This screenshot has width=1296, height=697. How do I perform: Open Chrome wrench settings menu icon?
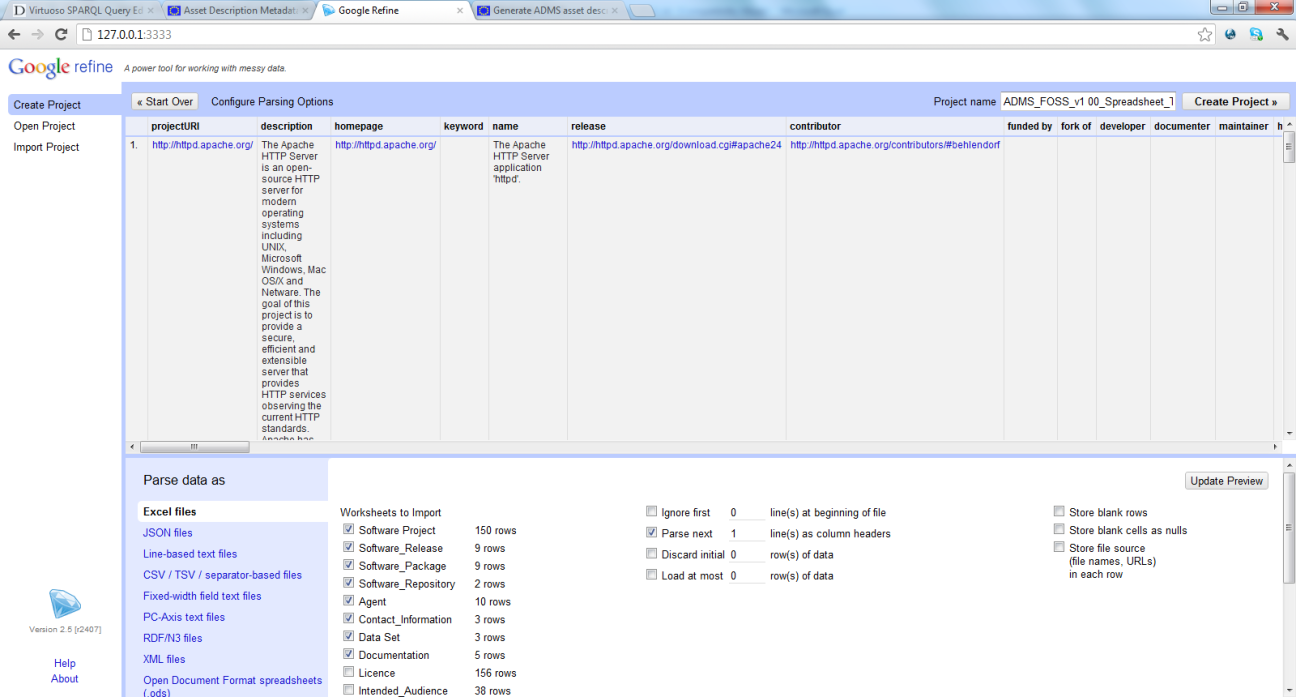[1282, 34]
